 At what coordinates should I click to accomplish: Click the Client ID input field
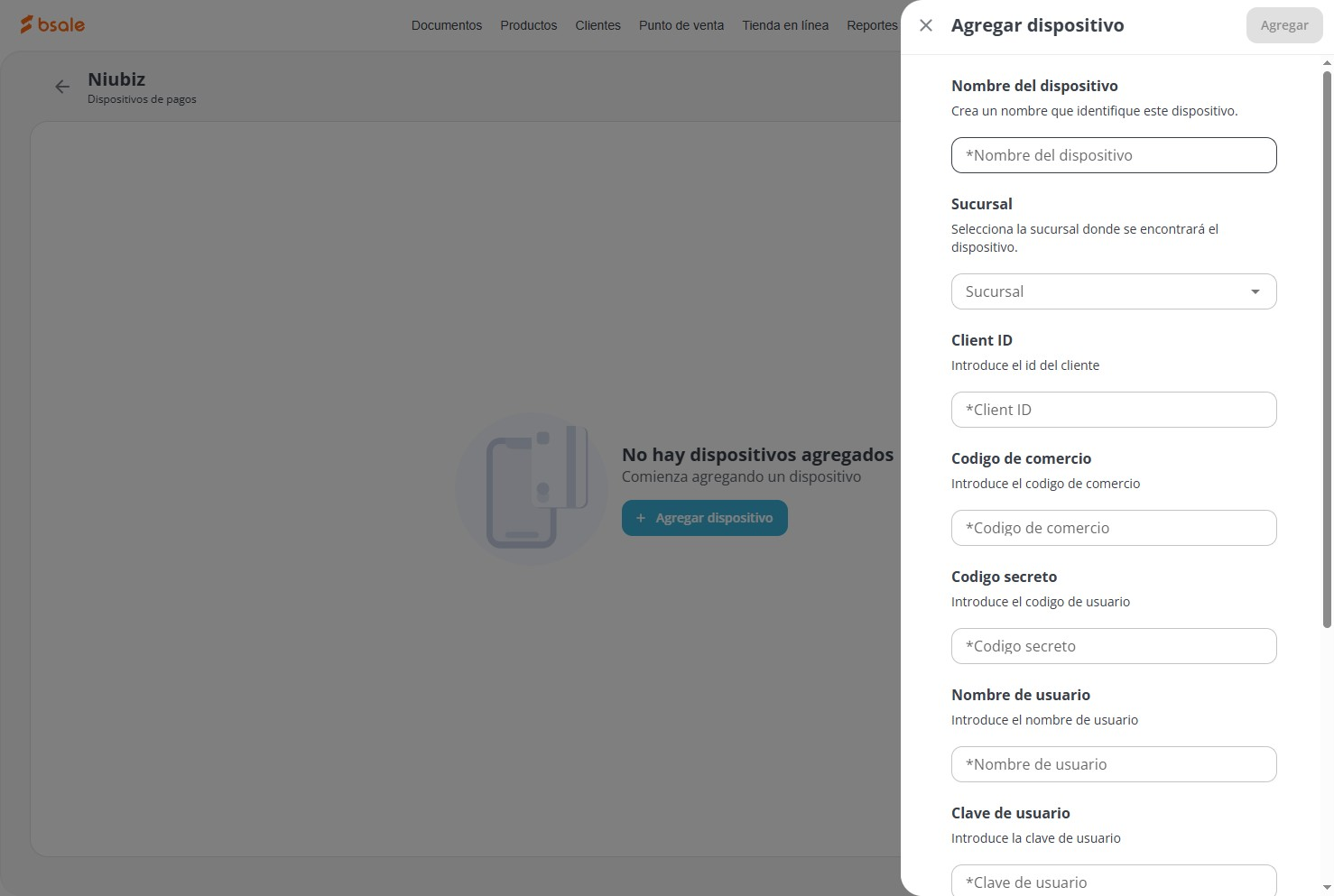pos(1114,410)
